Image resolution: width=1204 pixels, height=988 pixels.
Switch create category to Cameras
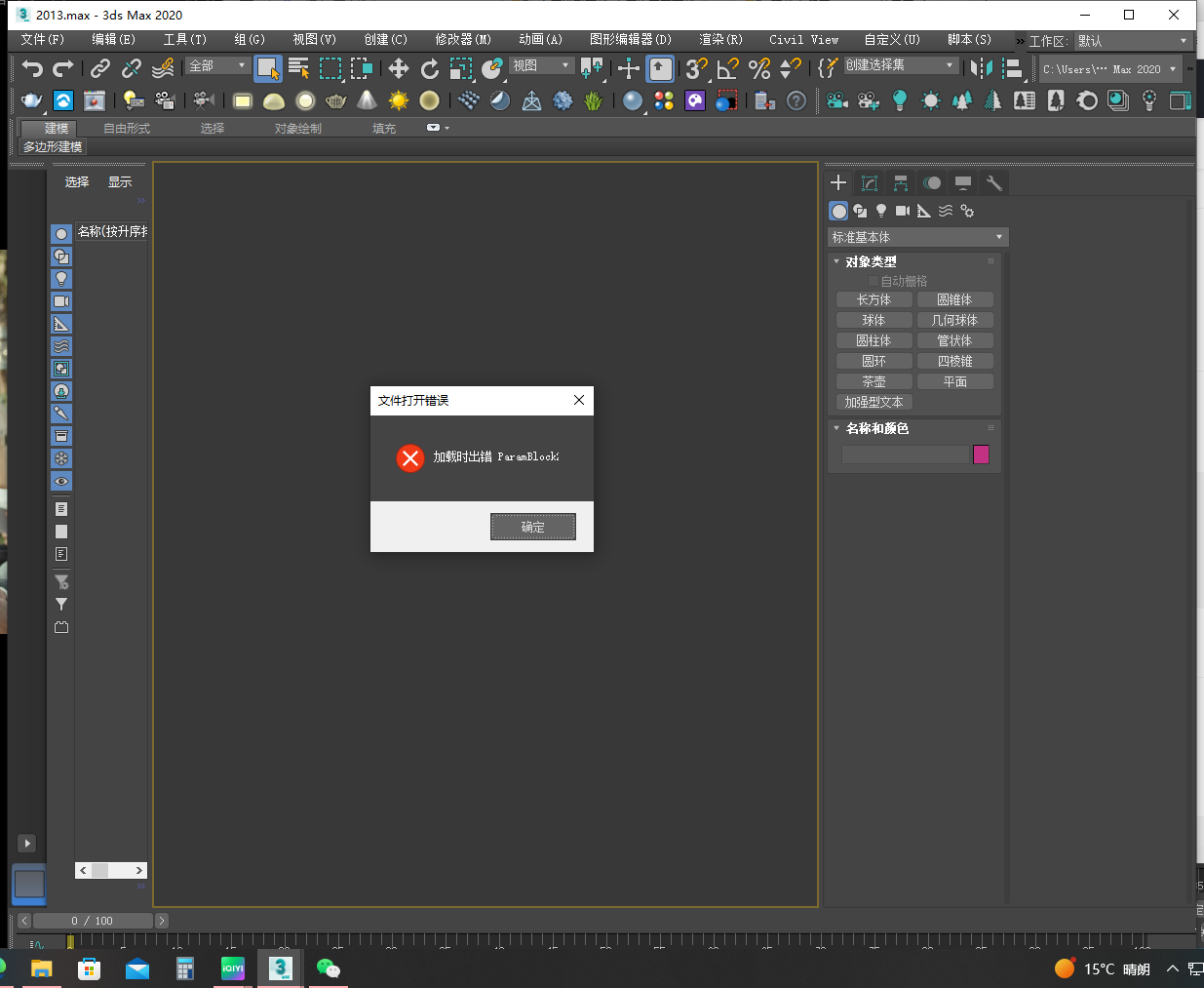(903, 211)
